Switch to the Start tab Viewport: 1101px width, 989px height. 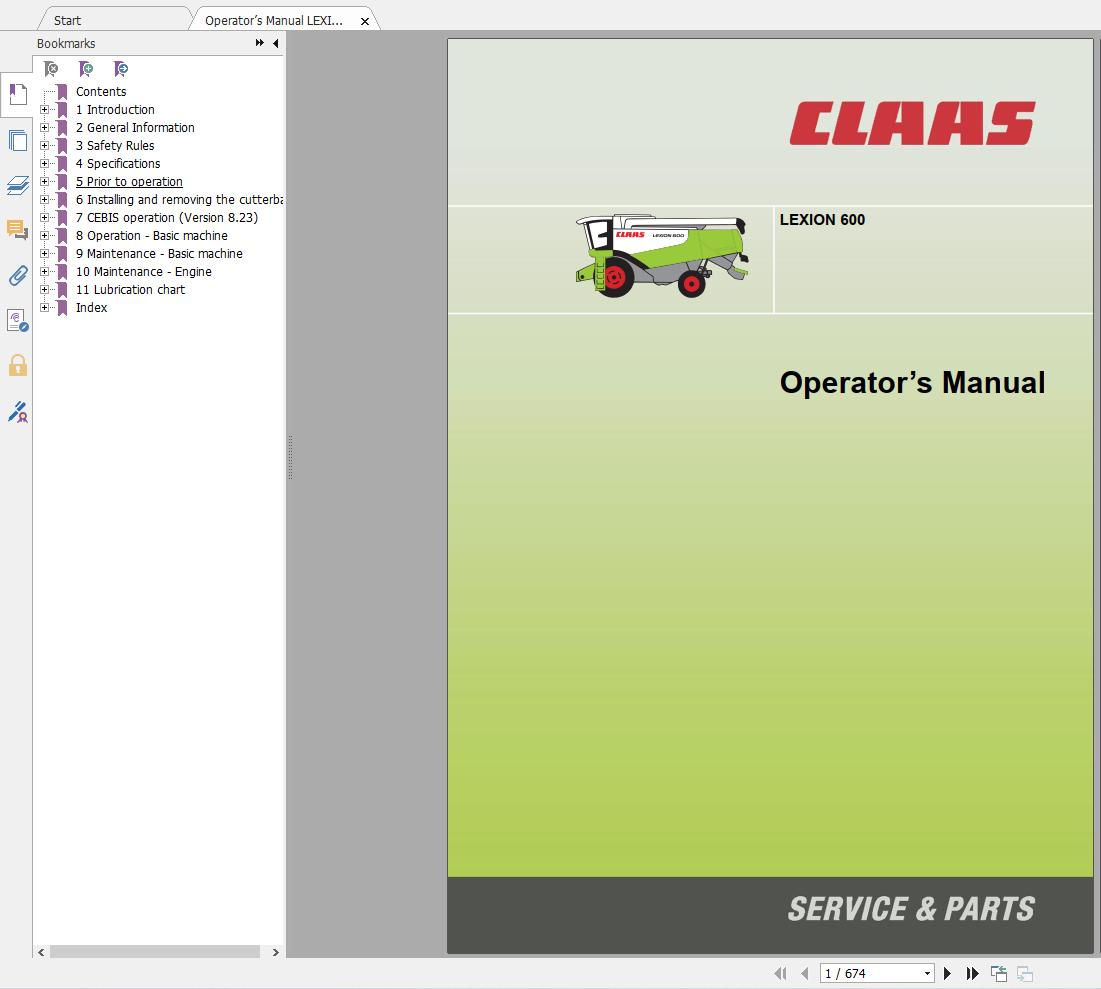(x=66, y=18)
